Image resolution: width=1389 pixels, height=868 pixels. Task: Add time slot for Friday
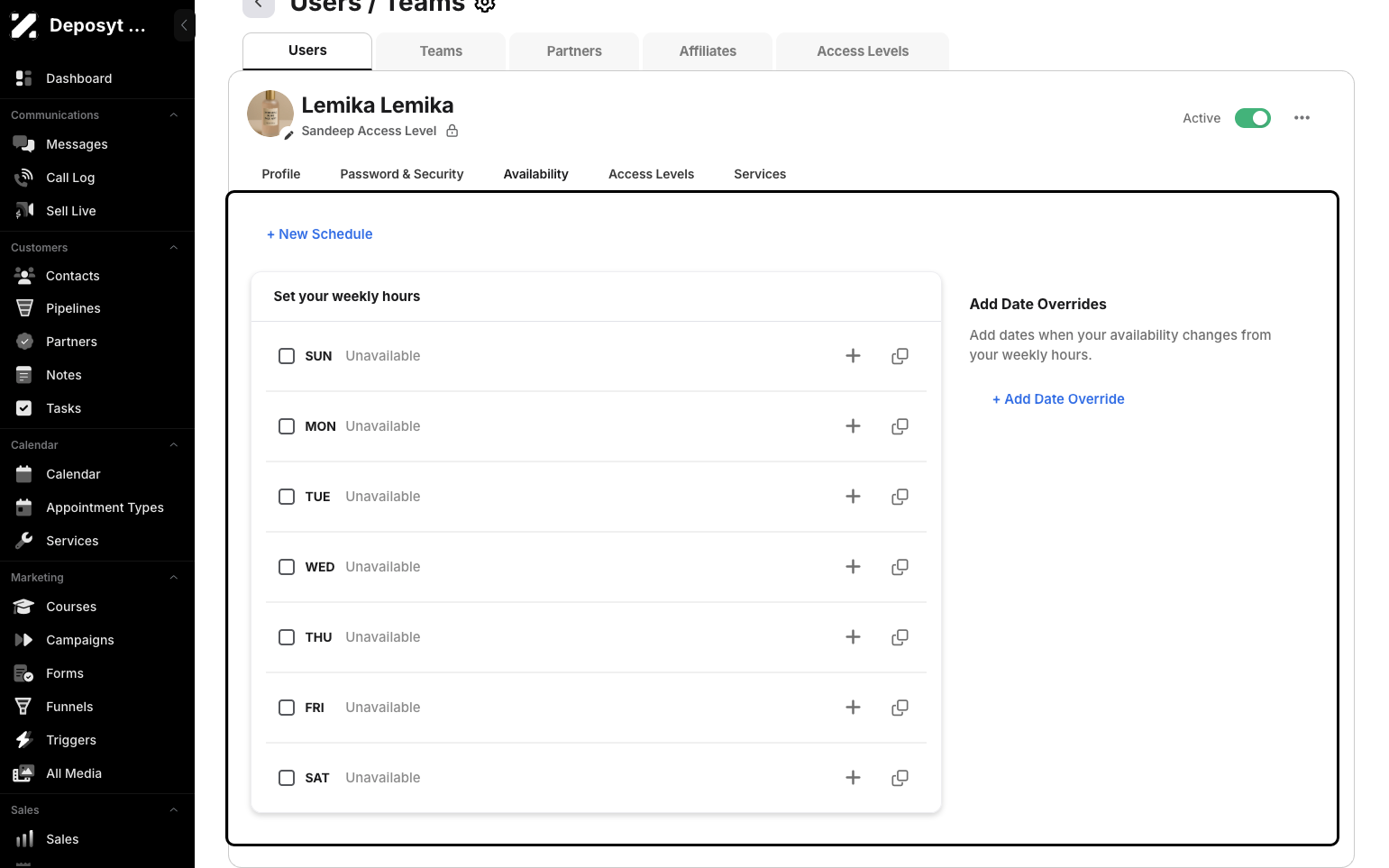point(853,708)
